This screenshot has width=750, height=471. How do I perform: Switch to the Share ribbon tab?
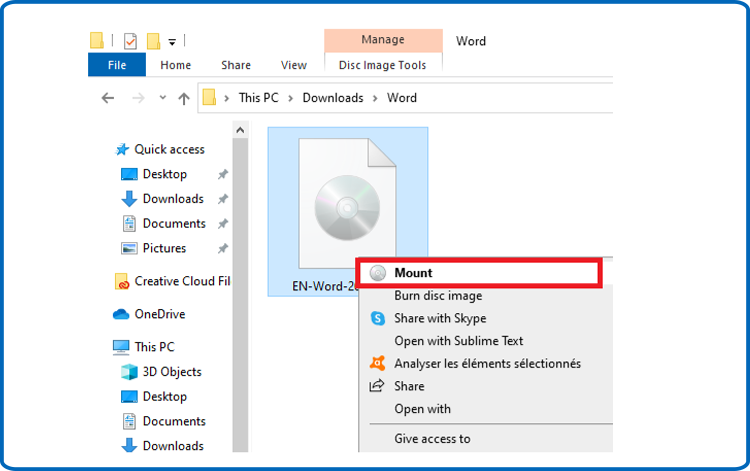click(x=236, y=65)
